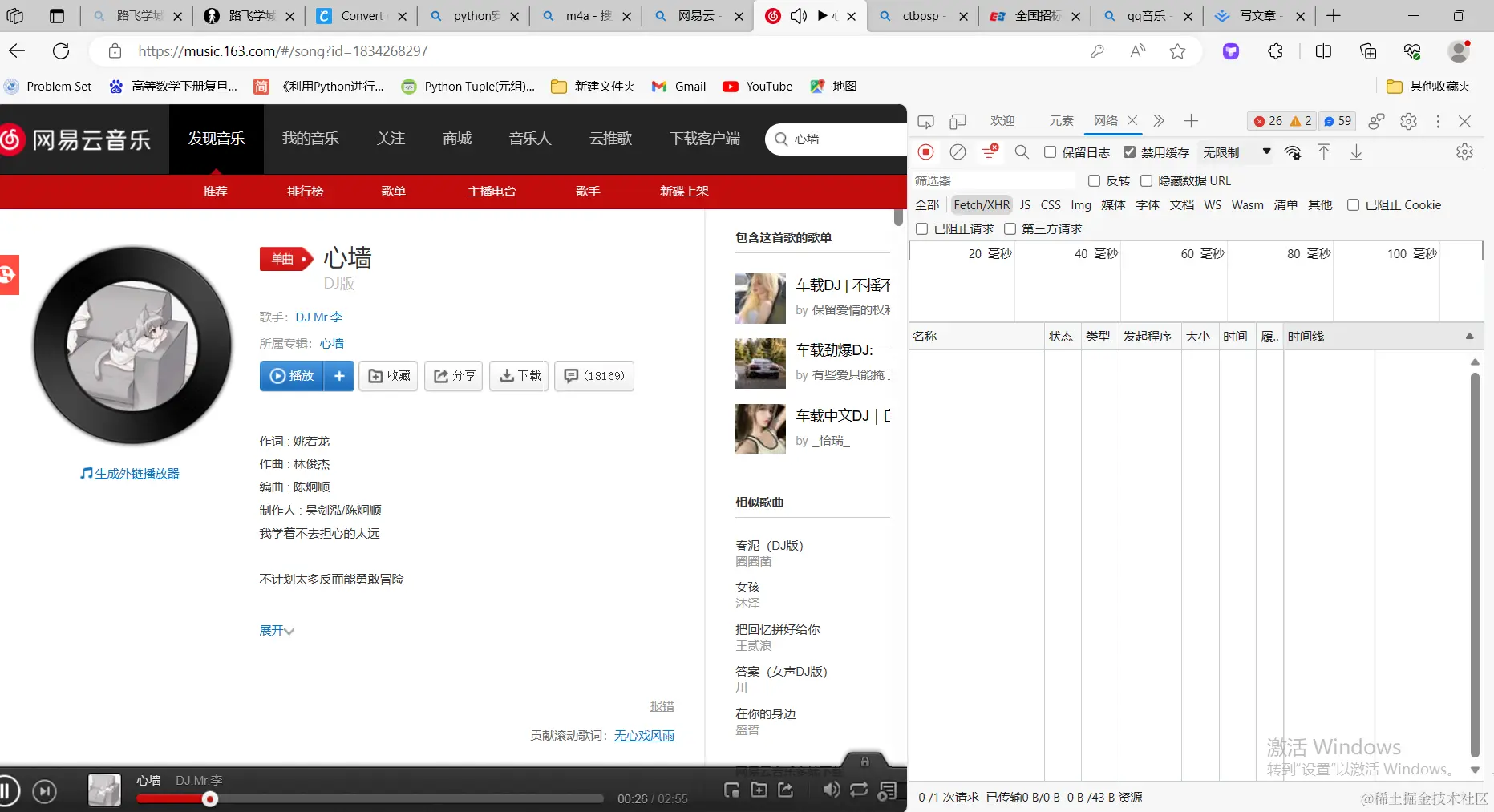Toggle browser split screen icon
This screenshot has width=1494, height=812.
pos(1323,51)
